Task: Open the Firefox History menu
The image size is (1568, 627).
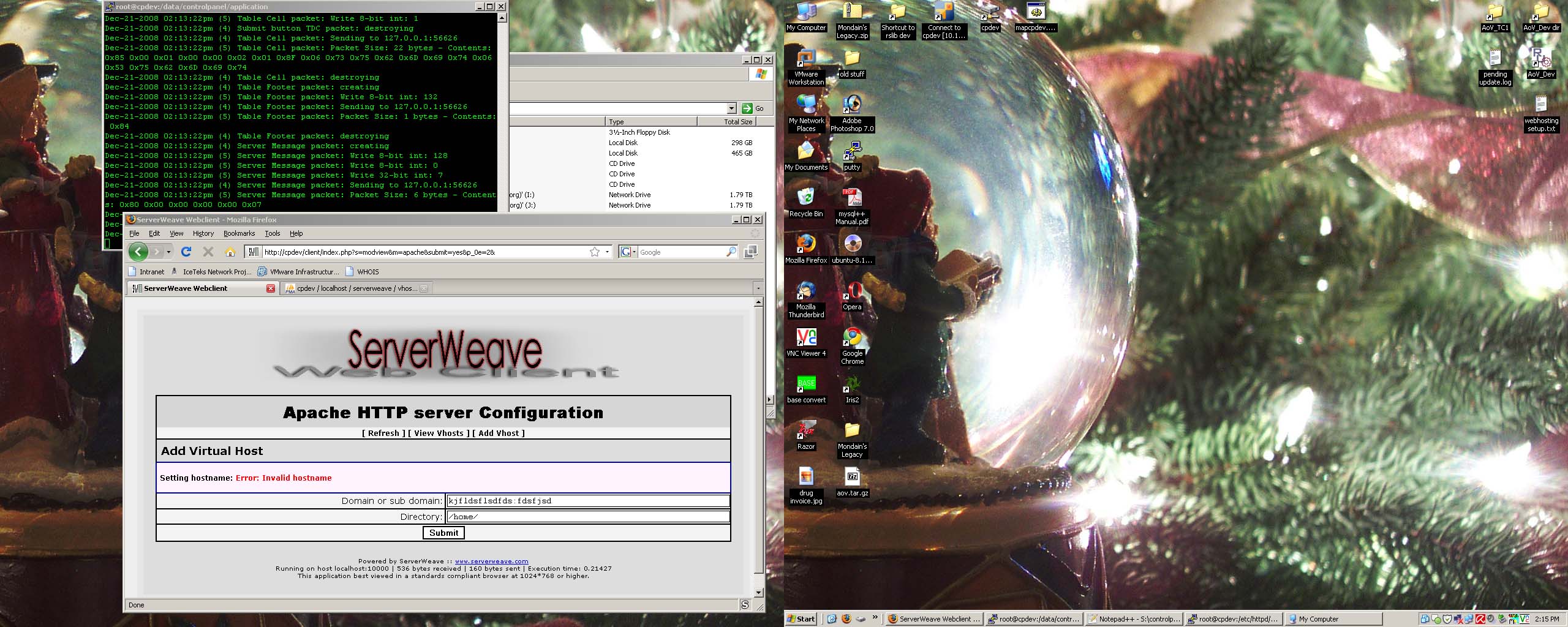Action: 203,233
